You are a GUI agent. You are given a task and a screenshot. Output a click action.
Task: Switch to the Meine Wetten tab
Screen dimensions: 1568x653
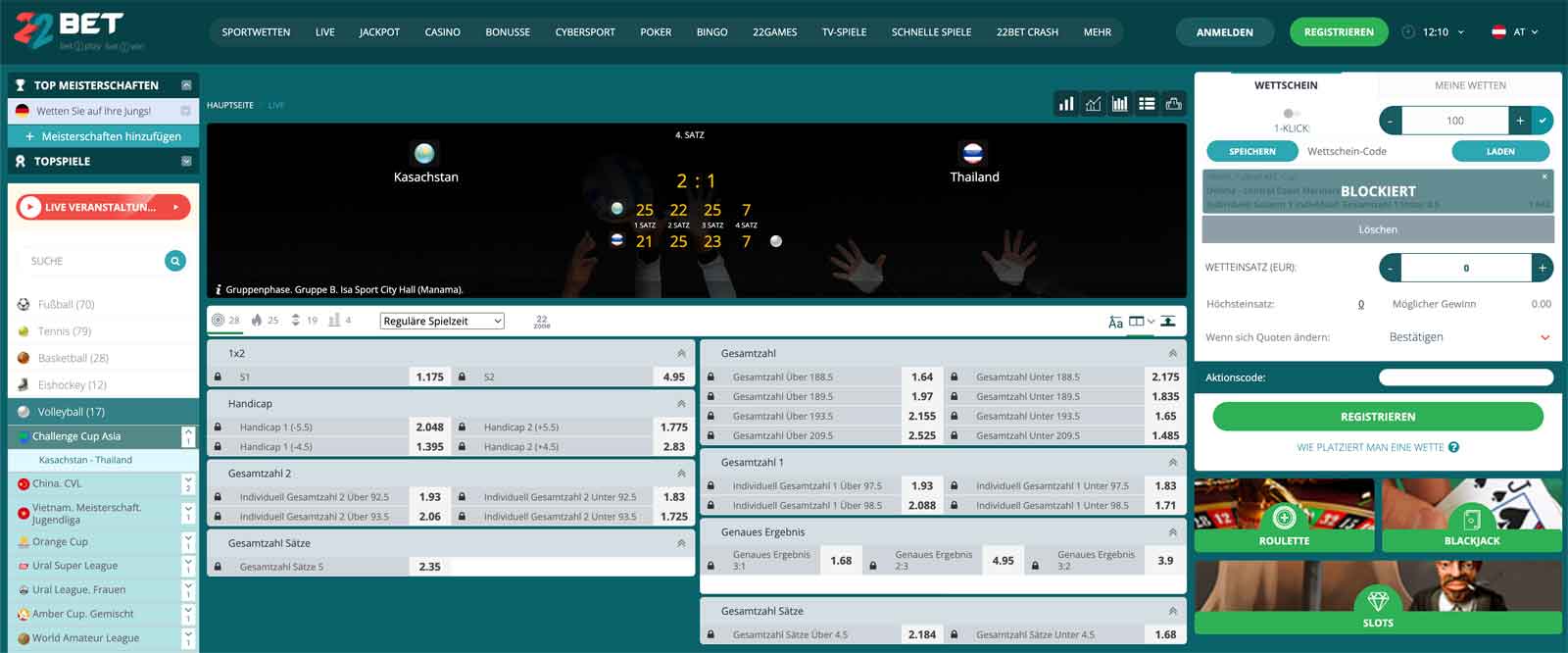tap(1470, 85)
